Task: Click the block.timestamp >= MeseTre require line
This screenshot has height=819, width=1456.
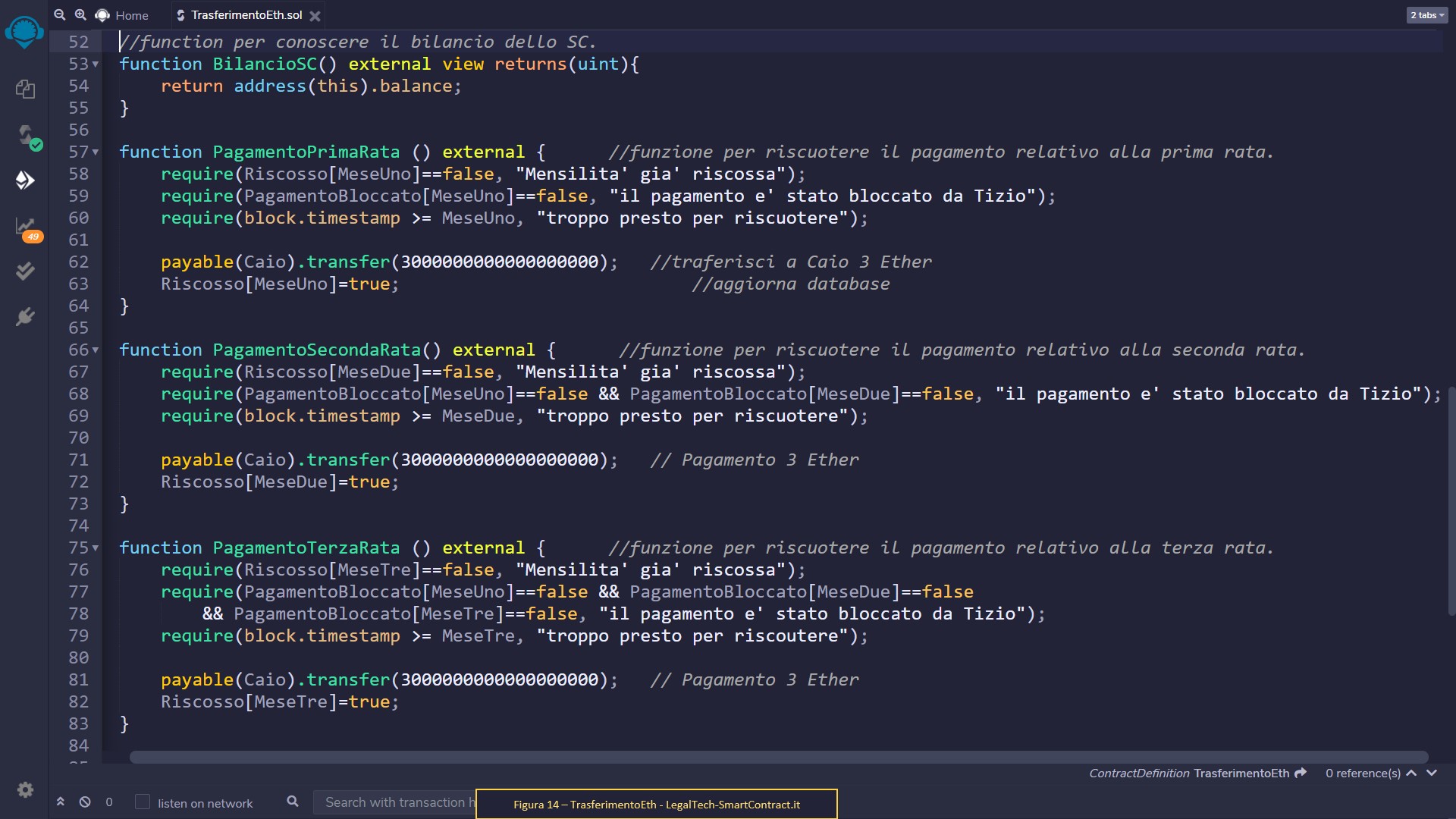Action: (x=514, y=635)
